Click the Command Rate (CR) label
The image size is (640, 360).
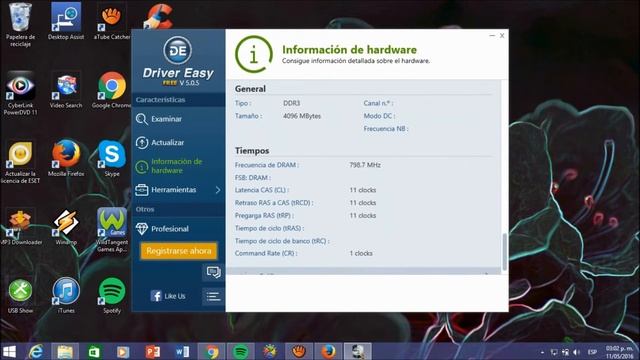point(266,253)
